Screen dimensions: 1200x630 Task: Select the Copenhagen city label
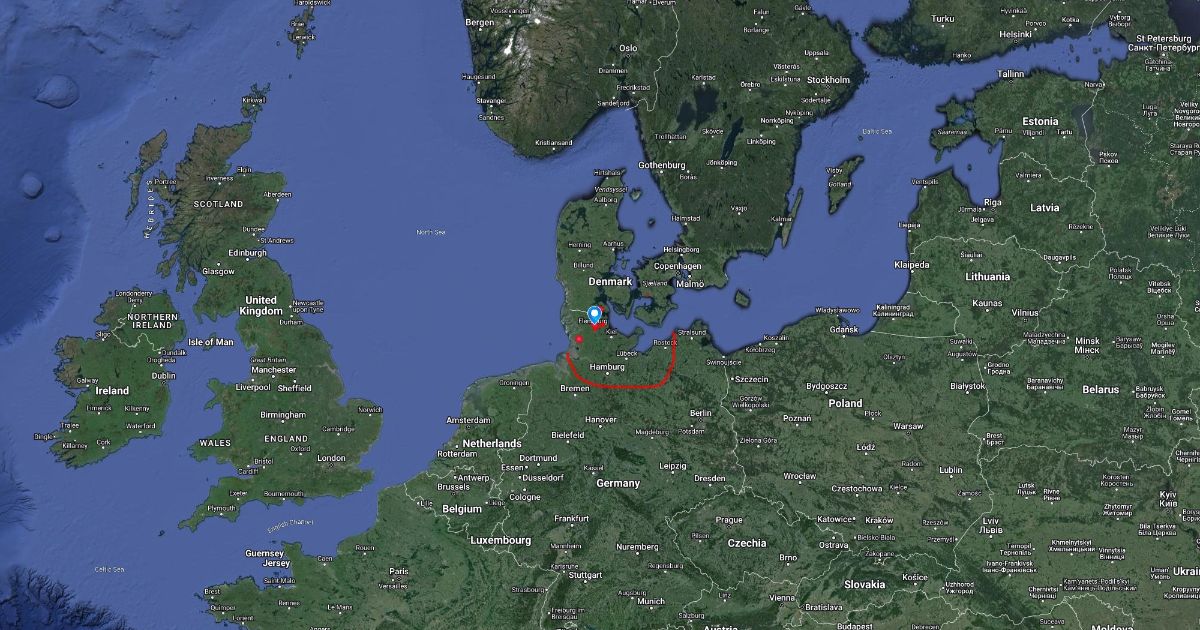coord(677,267)
